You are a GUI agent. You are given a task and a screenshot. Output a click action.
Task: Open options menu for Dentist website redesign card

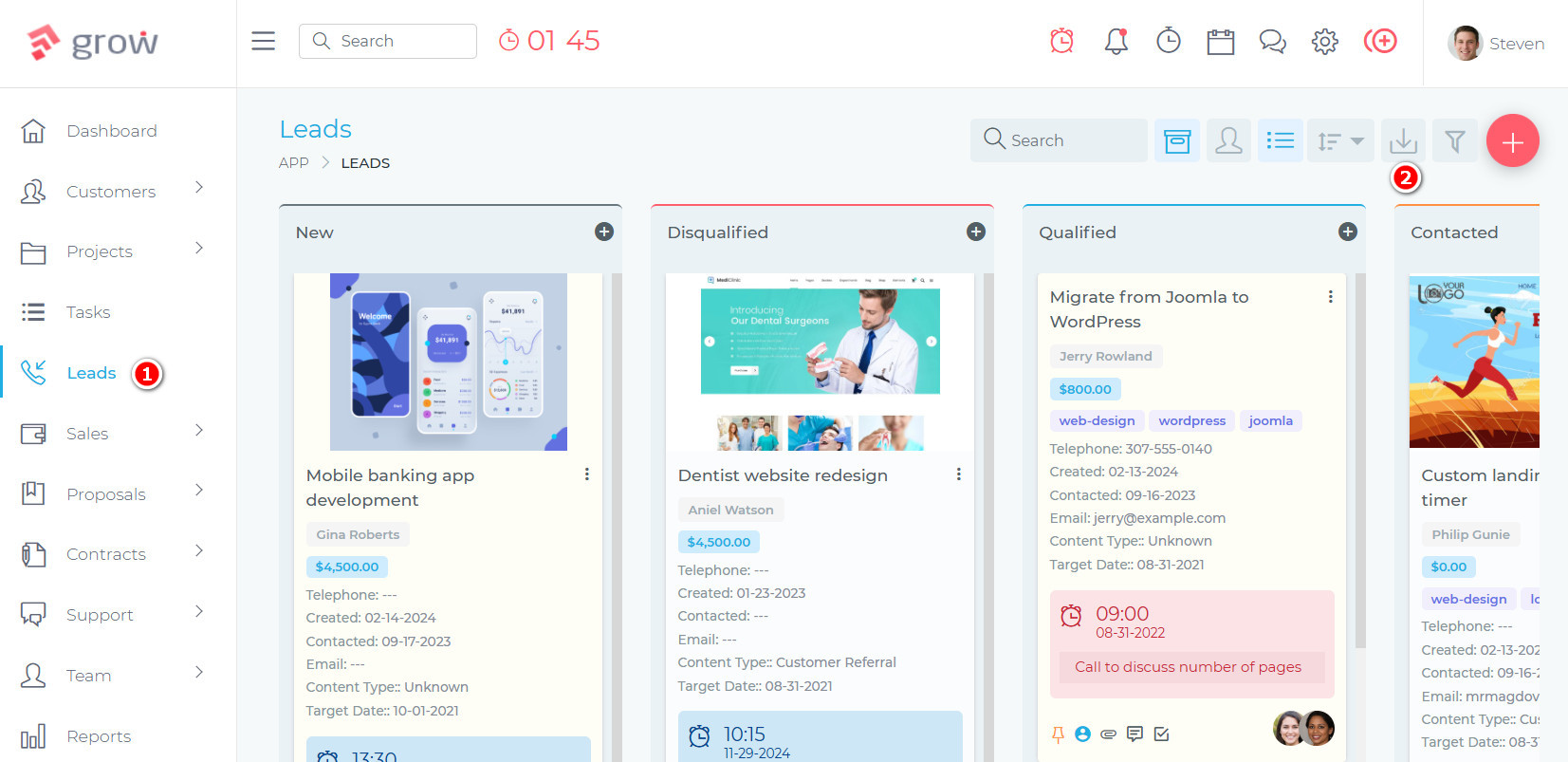coord(959,474)
